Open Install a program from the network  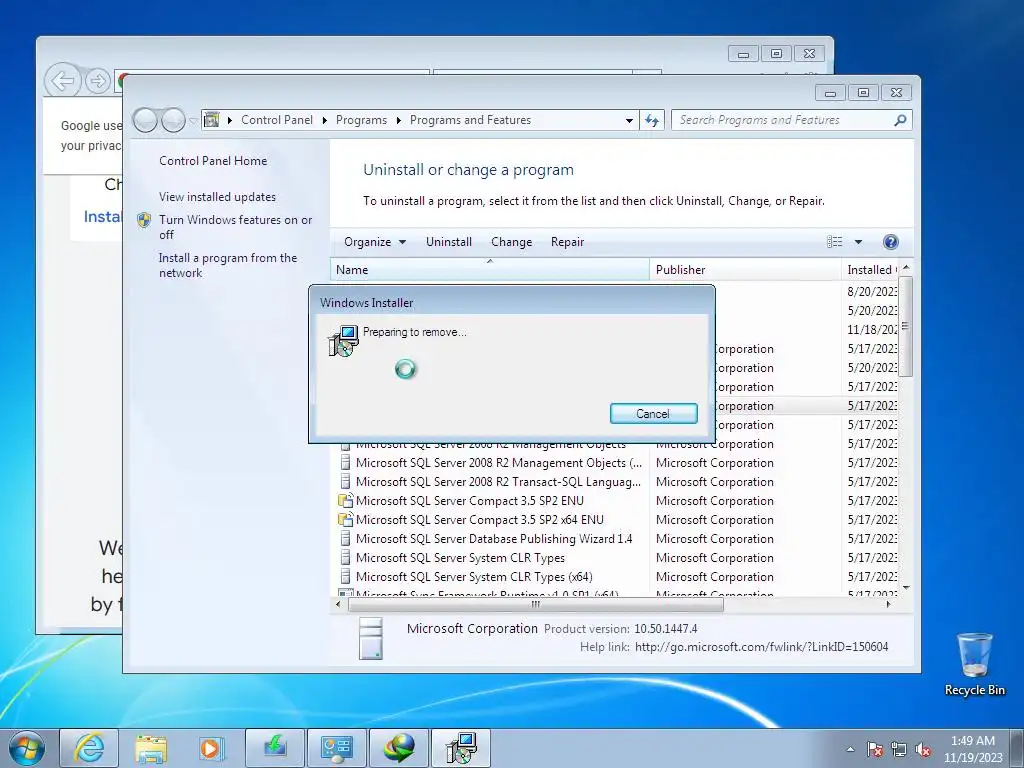[228, 265]
